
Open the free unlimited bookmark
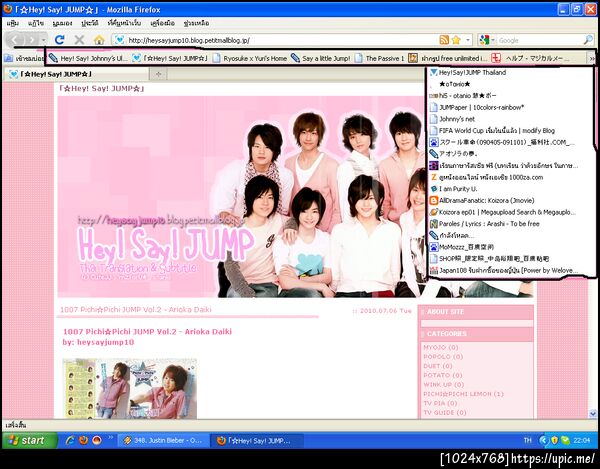click(x=448, y=59)
